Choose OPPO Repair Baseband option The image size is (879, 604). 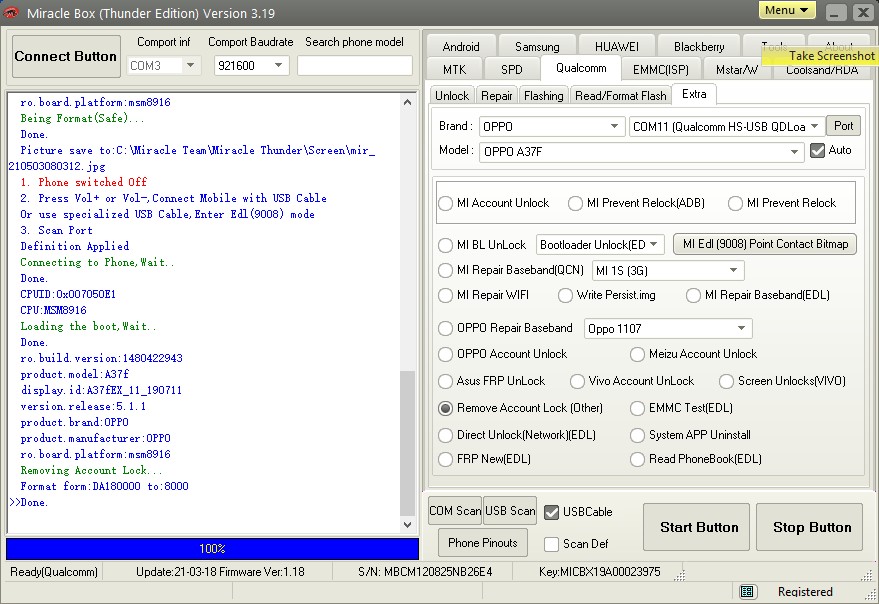pyautogui.click(x=446, y=329)
